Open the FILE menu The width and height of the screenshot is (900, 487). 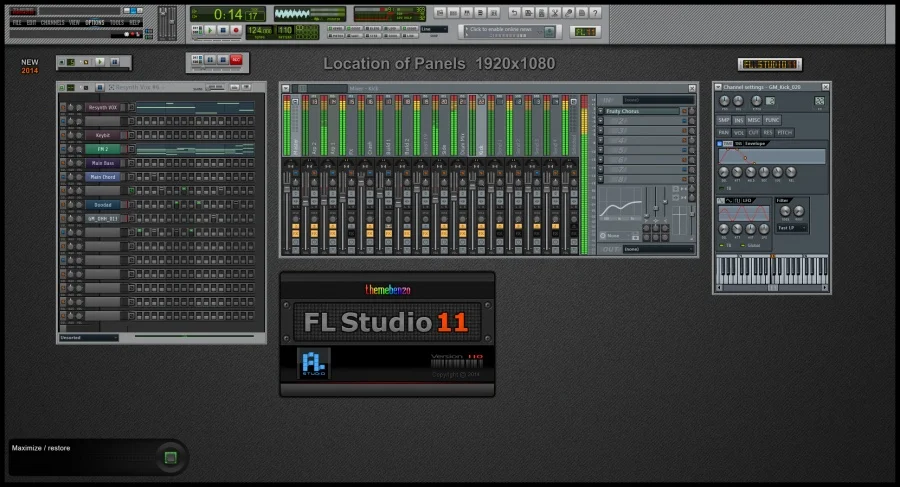pyautogui.click(x=17, y=22)
